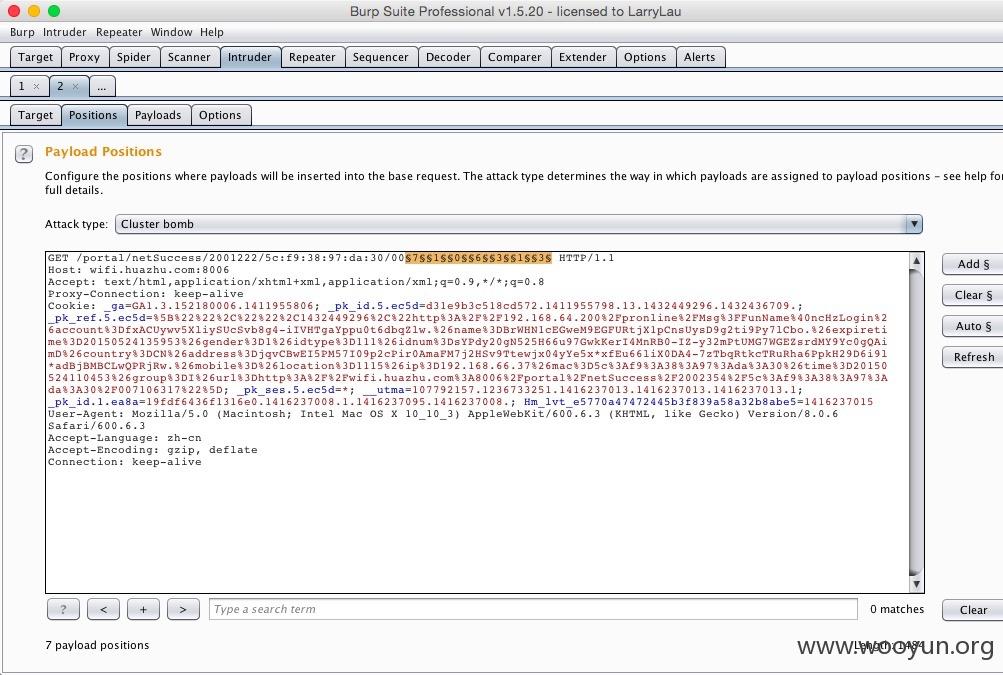
Task: Click the green zoom window button
Action: 54,11
